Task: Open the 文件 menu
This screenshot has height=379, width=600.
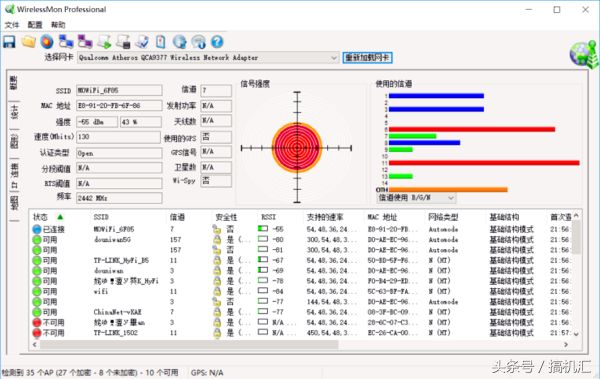Action: [x=12, y=25]
